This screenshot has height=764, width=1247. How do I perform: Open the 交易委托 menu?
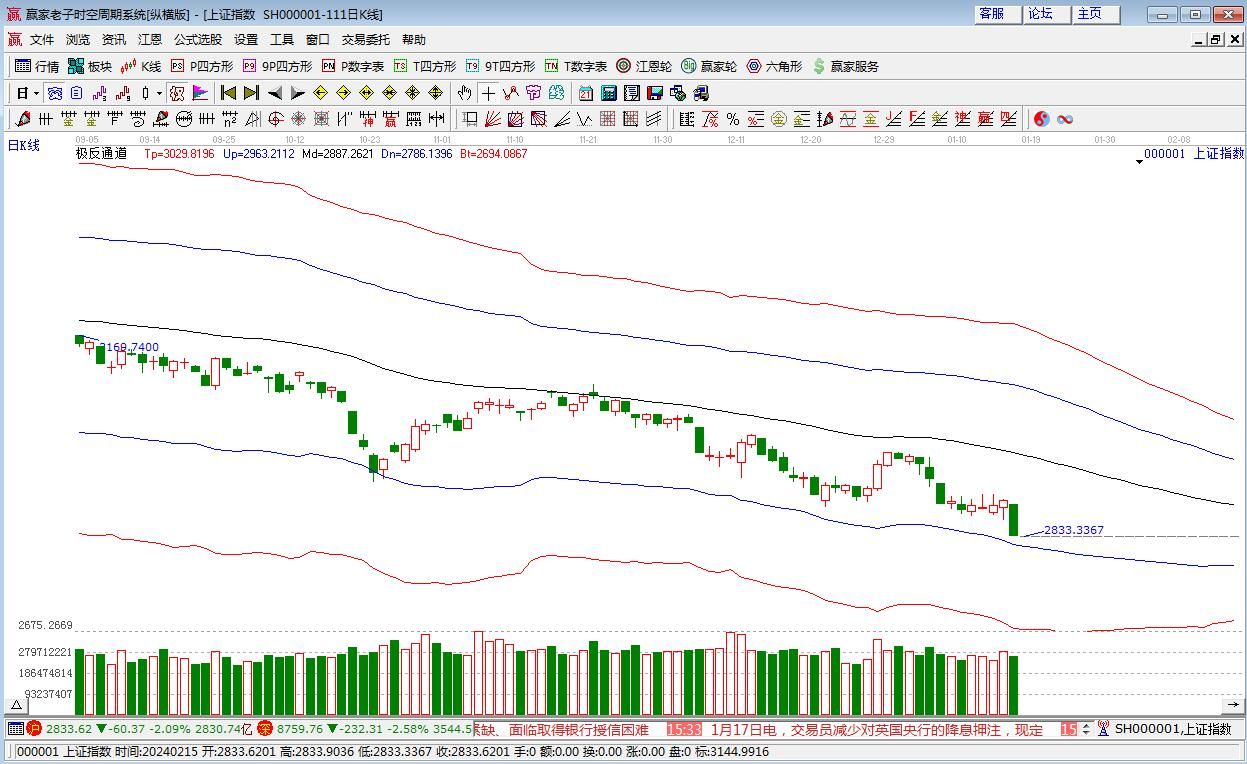point(365,40)
